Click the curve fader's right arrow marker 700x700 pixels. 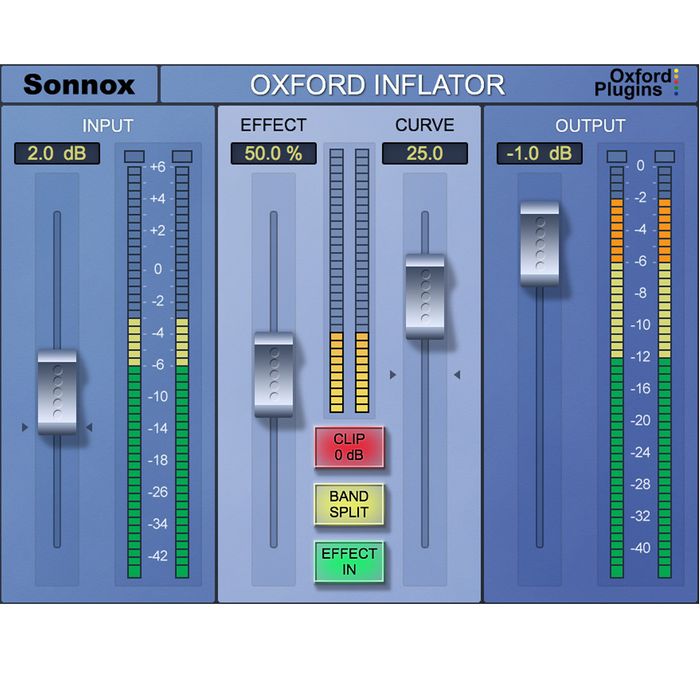click(457, 375)
